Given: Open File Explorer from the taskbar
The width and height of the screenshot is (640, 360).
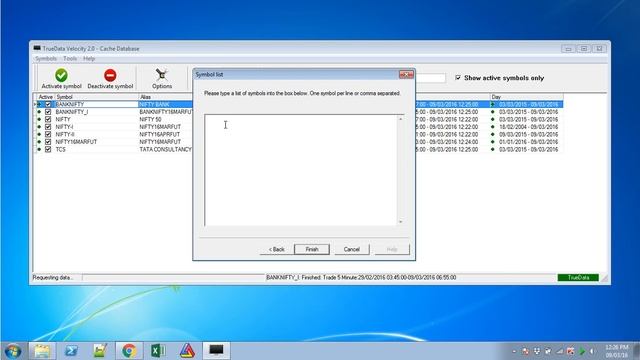Looking at the screenshot, I should 42,351.
